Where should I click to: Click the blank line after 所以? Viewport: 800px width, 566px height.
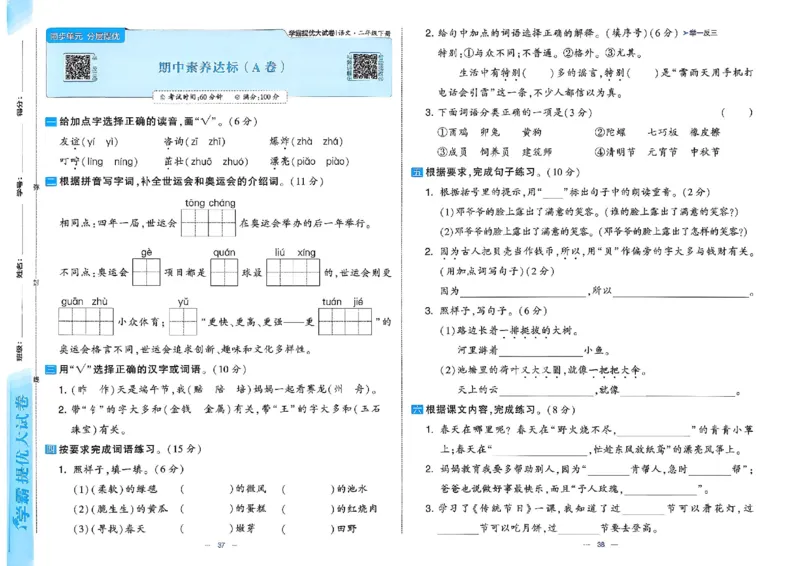tap(681, 291)
